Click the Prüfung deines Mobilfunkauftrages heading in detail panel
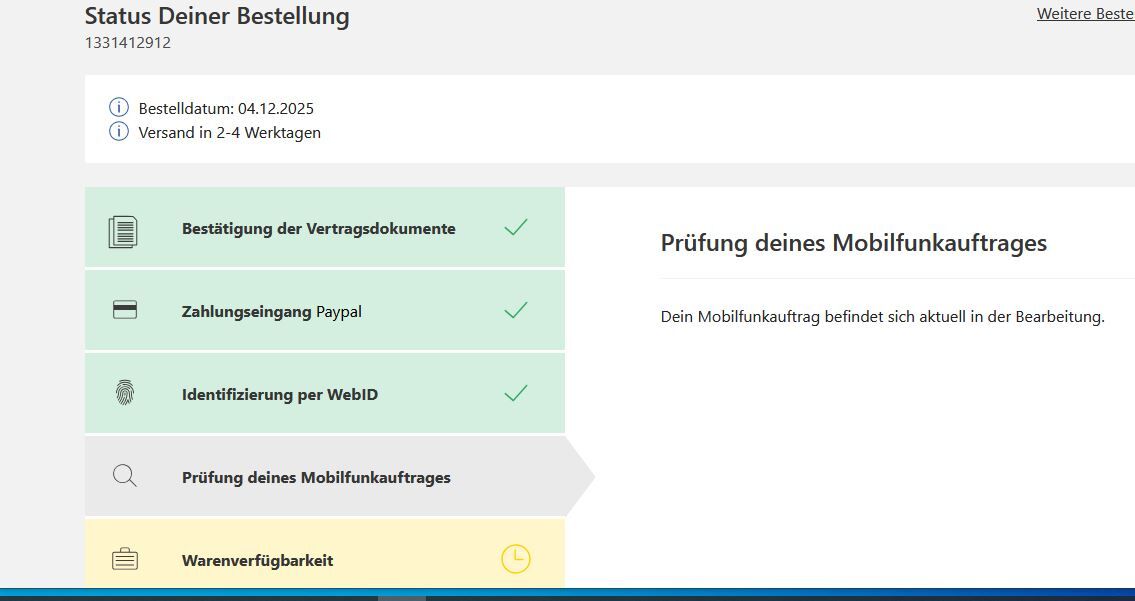The height and width of the screenshot is (601, 1135). [853, 243]
